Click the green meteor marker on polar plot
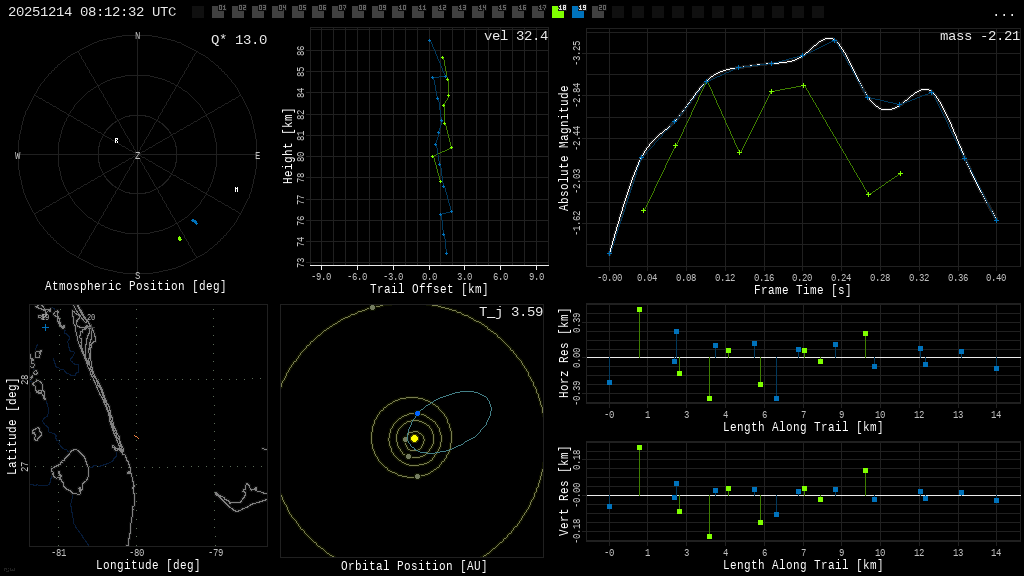Screen dimensions: 1024x576 (180, 238)
